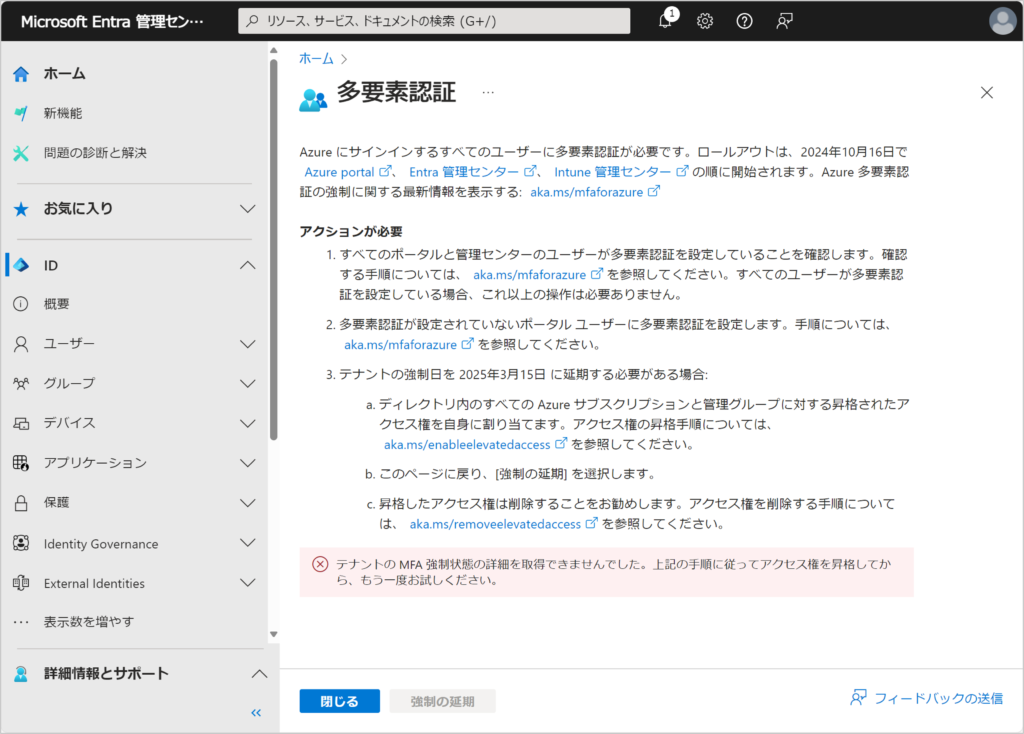Click the 多要素認証 page title icon
Viewport: 1024px width, 734px height.
pyautogui.click(x=313, y=100)
